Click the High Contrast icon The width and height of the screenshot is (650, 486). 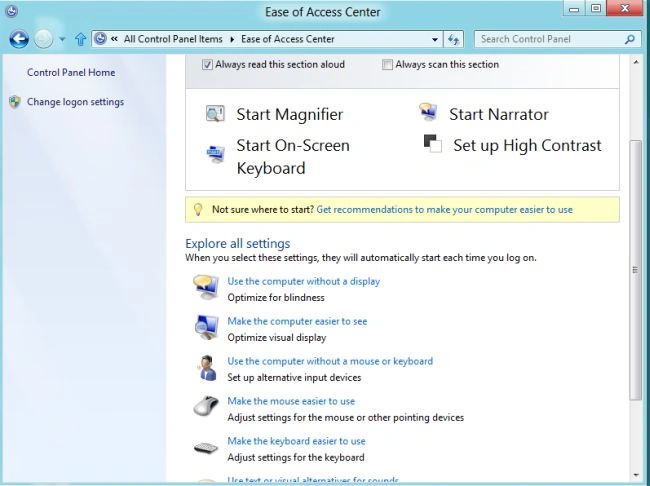(432, 143)
